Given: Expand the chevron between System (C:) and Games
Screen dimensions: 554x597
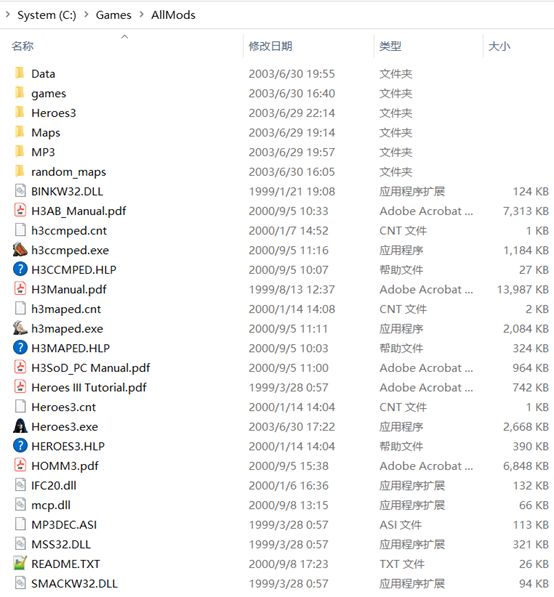Looking at the screenshot, I should pos(86,14).
